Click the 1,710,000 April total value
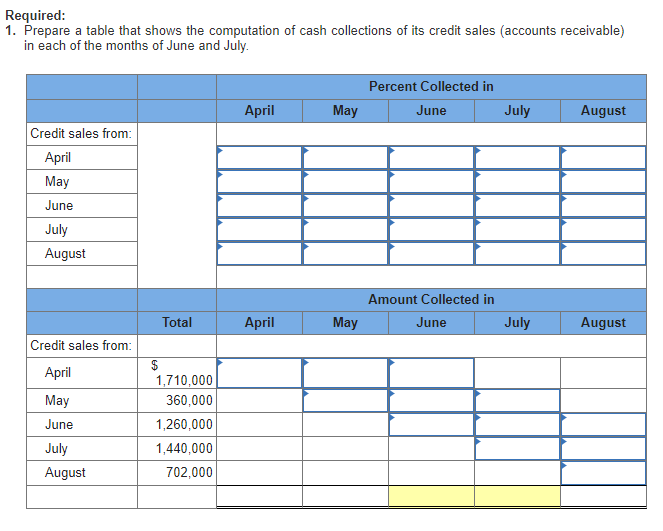 (184, 380)
